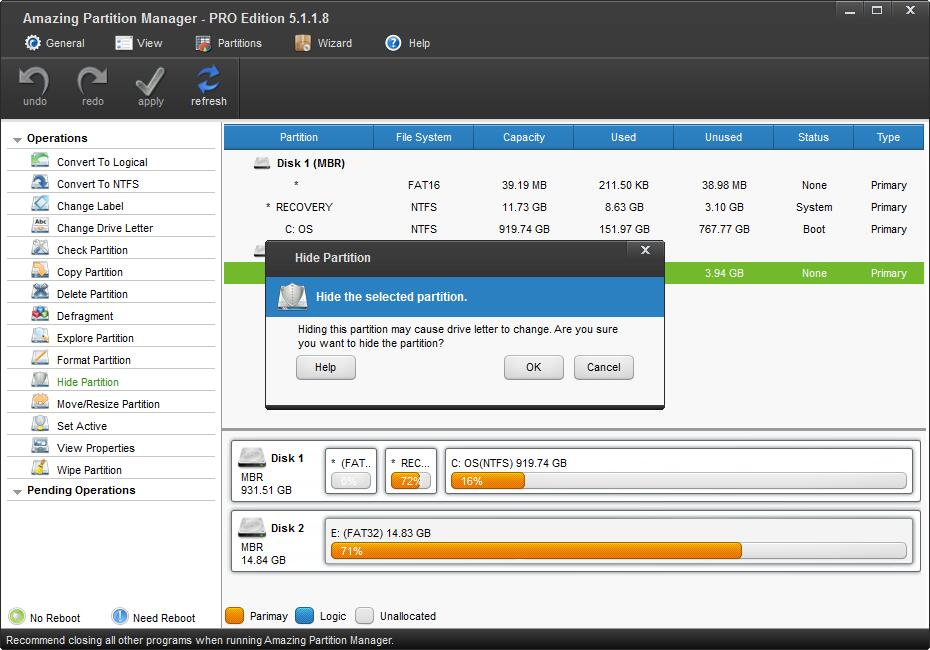Click the Check Partition icon
Screen dimensions: 930x650
[x=40, y=248]
